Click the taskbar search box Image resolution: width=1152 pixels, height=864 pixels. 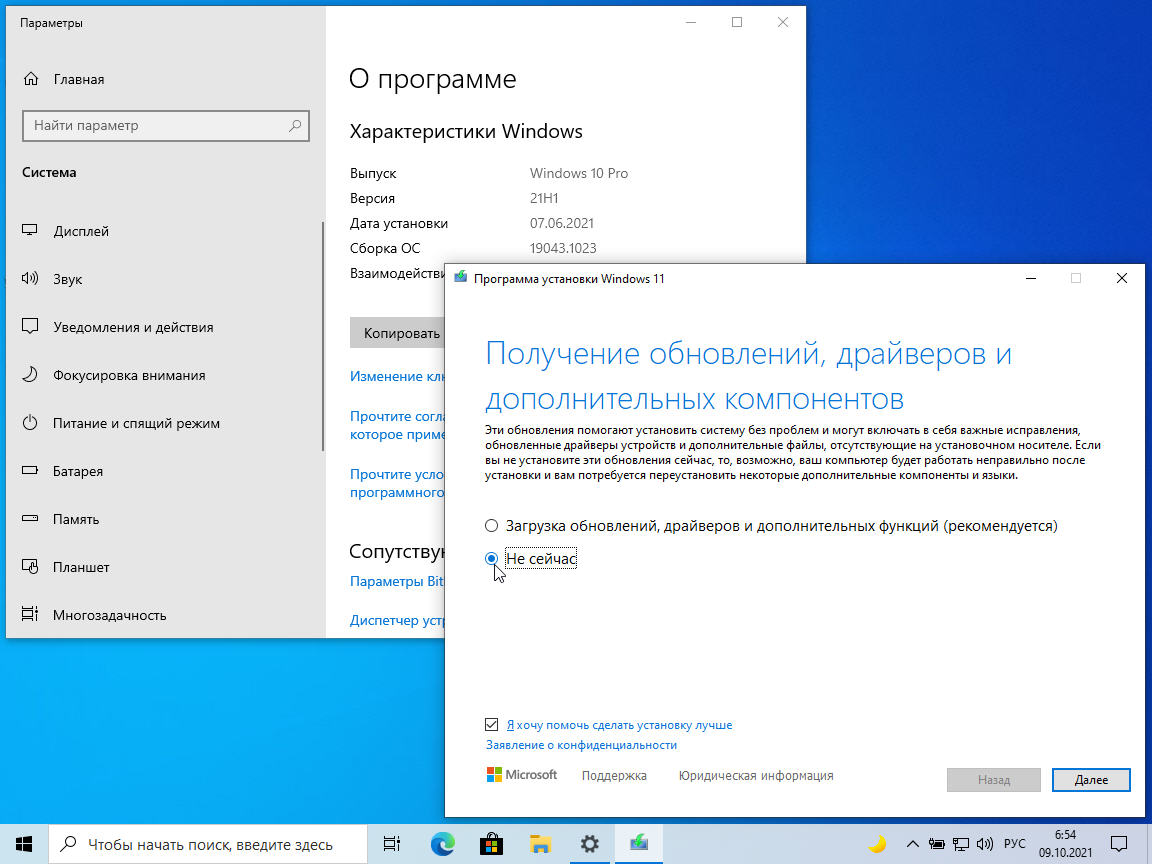click(208, 844)
